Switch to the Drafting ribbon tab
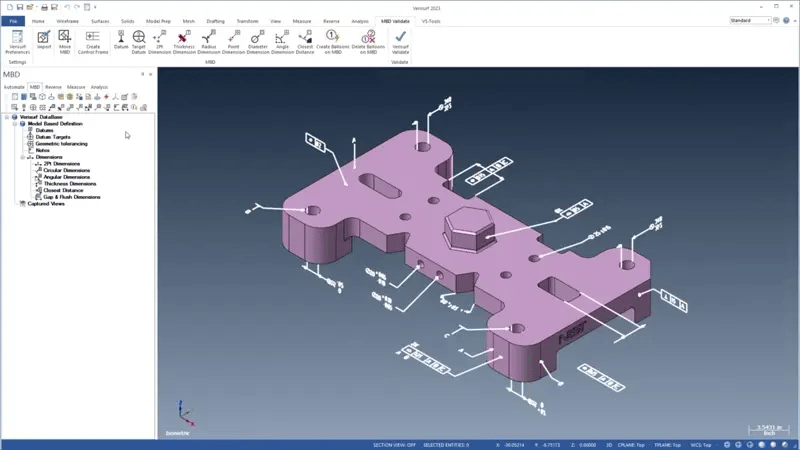The height and width of the screenshot is (450, 800). click(215, 20)
